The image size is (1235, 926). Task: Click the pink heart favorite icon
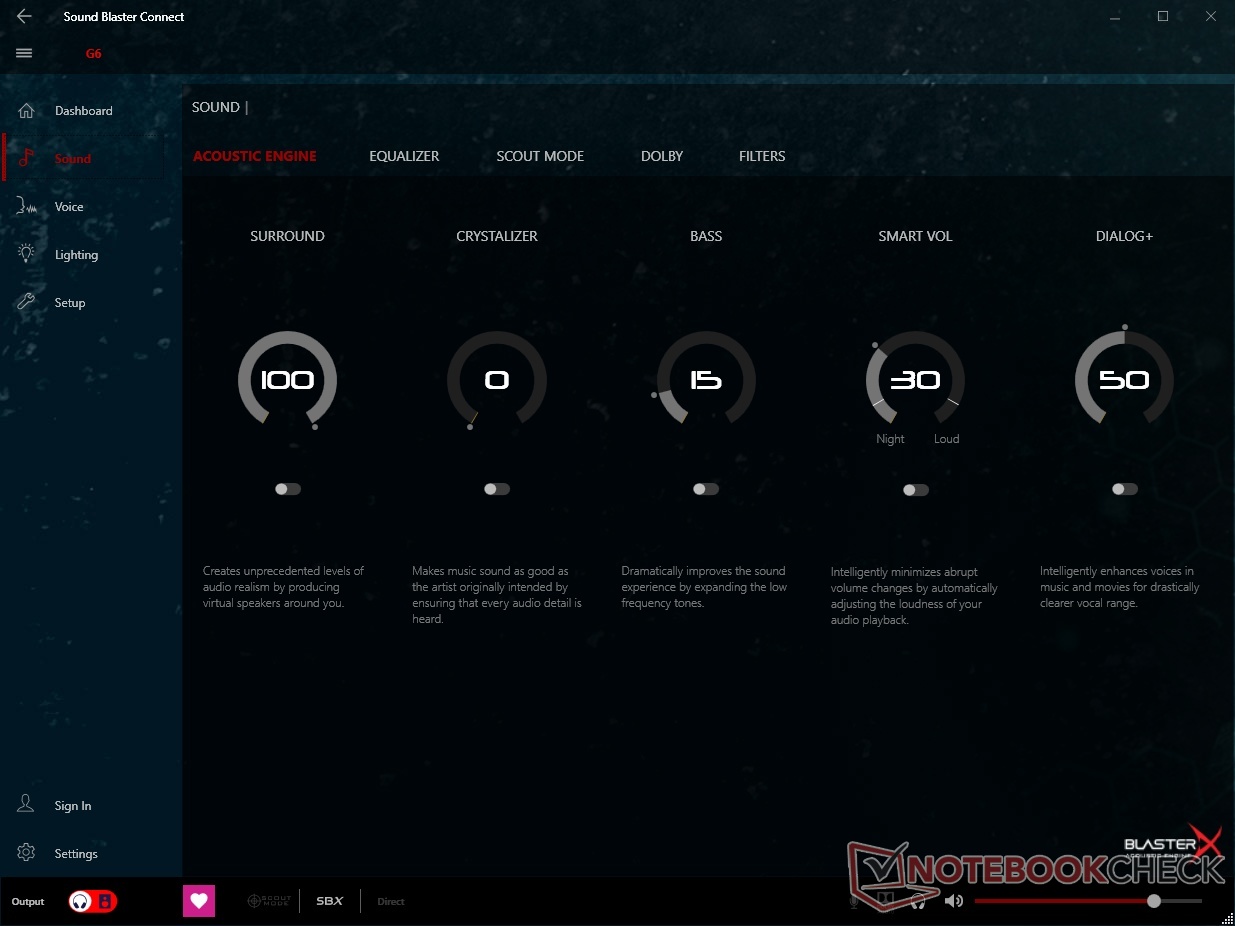(199, 901)
